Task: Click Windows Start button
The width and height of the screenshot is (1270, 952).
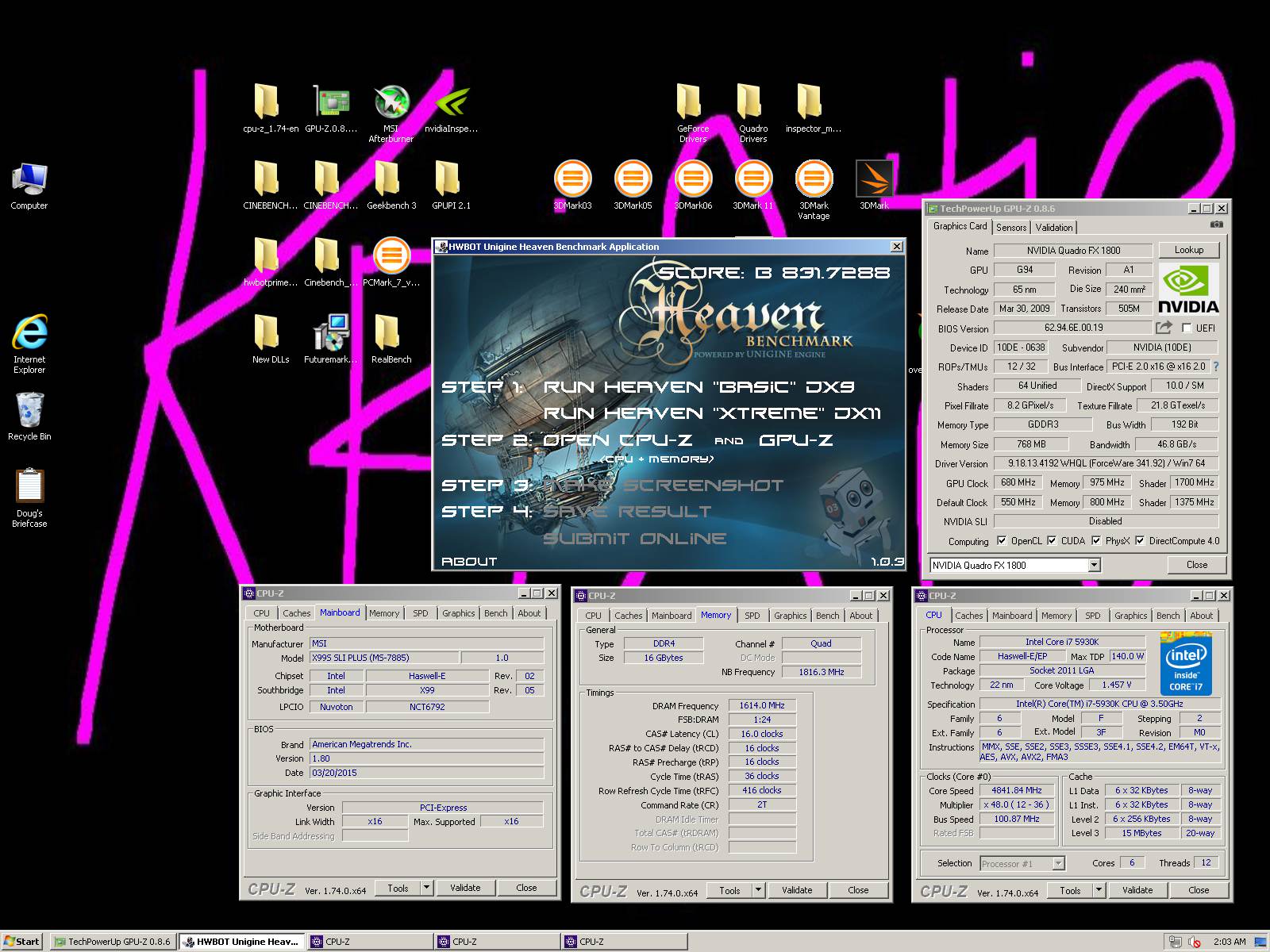Action: pos(22,942)
